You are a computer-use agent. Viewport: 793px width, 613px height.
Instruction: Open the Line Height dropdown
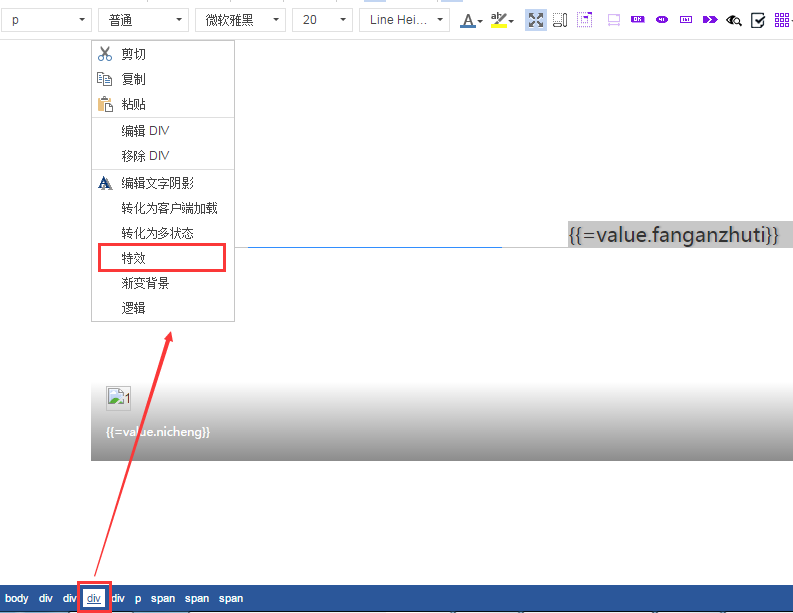tap(404, 20)
